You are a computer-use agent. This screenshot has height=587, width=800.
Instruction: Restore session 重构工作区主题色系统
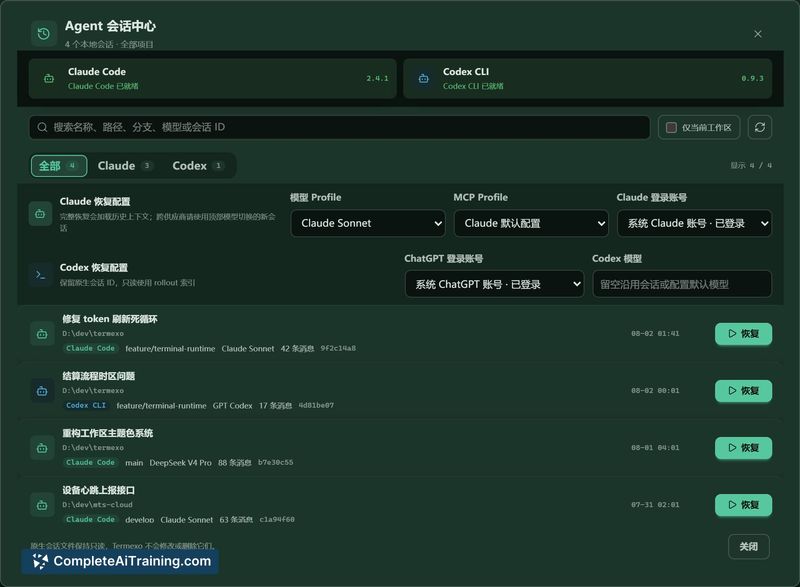743,448
